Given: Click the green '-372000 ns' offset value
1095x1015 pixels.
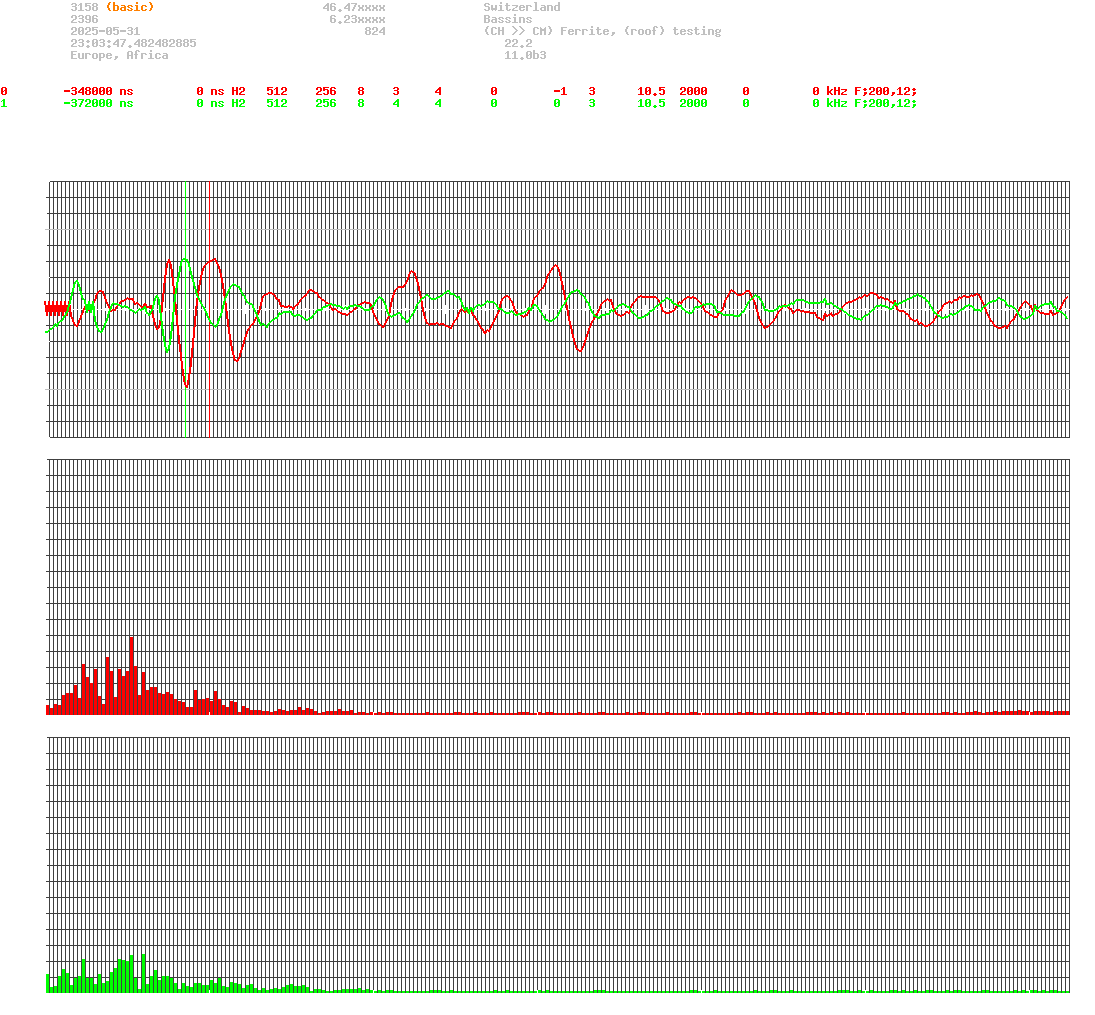Looking at the screenshot, I should click(x=98, y=103).
